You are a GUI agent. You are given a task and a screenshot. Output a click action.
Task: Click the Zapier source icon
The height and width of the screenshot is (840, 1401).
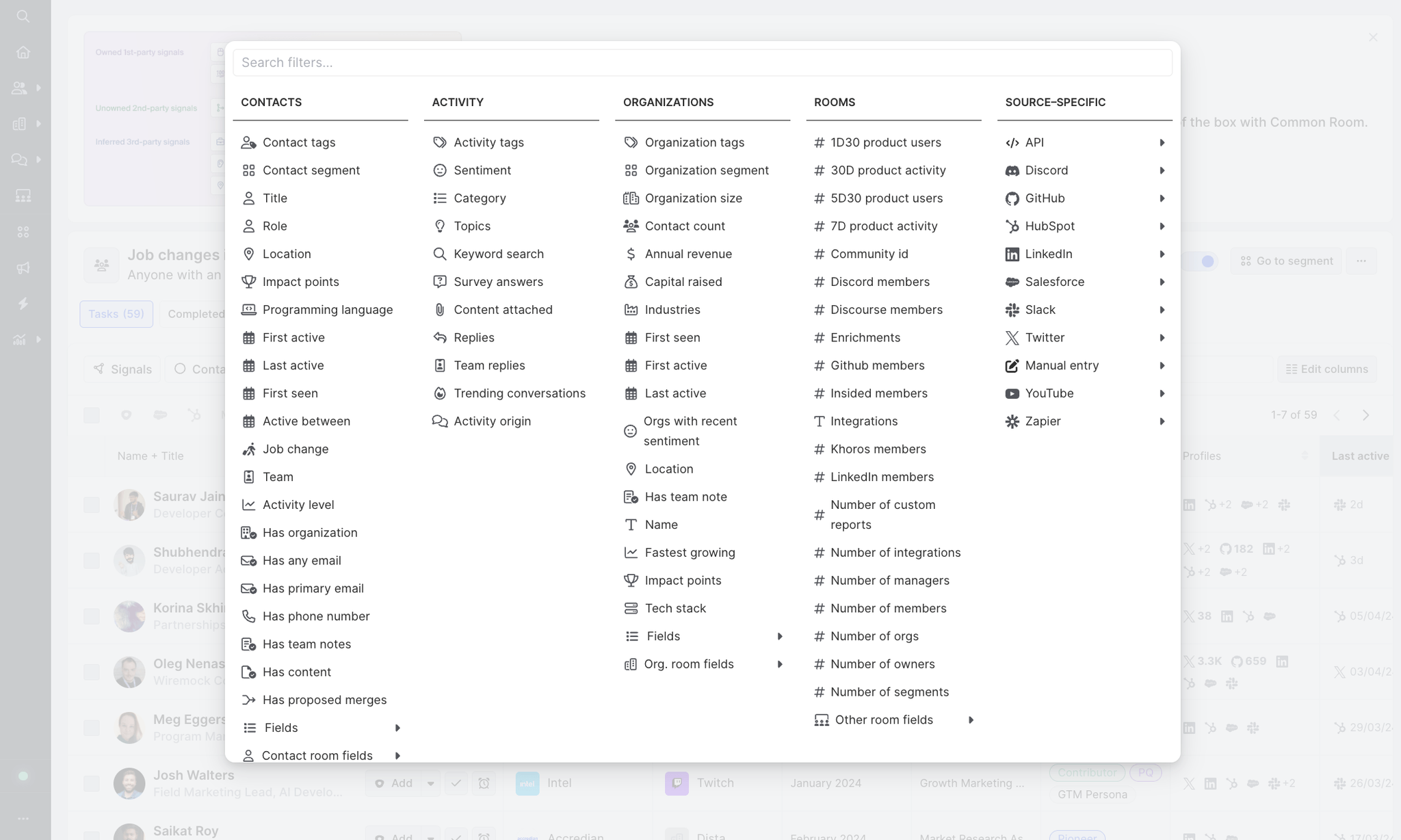point(1012,421)
